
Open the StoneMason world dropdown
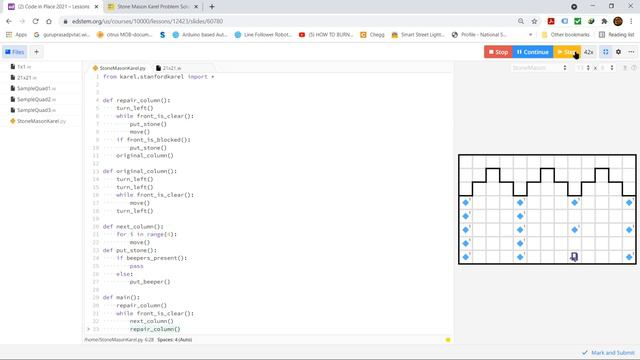[x=539, y=68]
